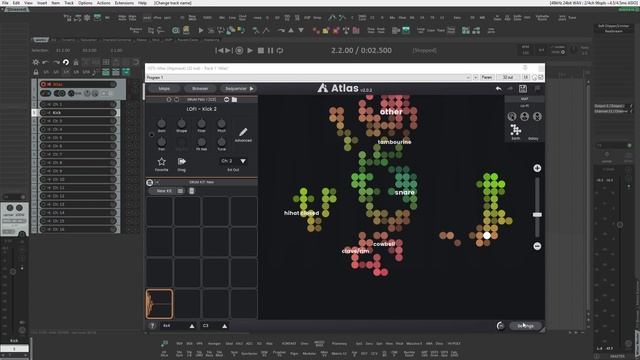The height and width of the screenshot is (360, 640).
Task: Open the Track menu
Action: coord(69,3)
